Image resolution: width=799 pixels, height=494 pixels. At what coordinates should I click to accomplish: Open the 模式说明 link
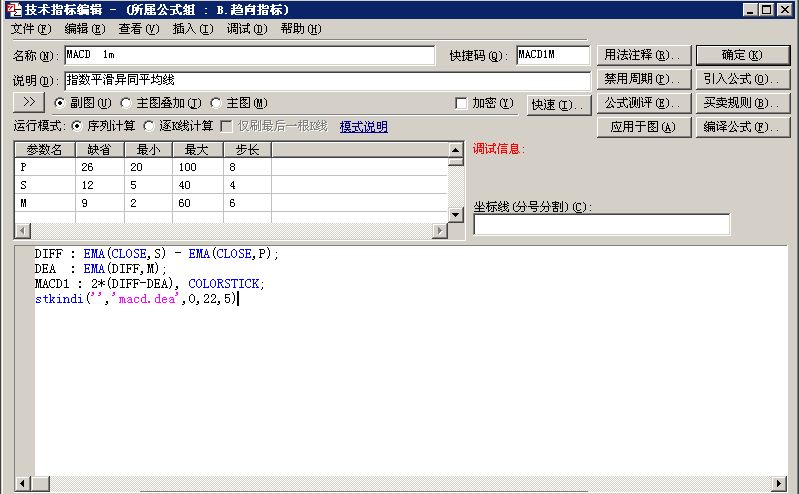point(363,126)
